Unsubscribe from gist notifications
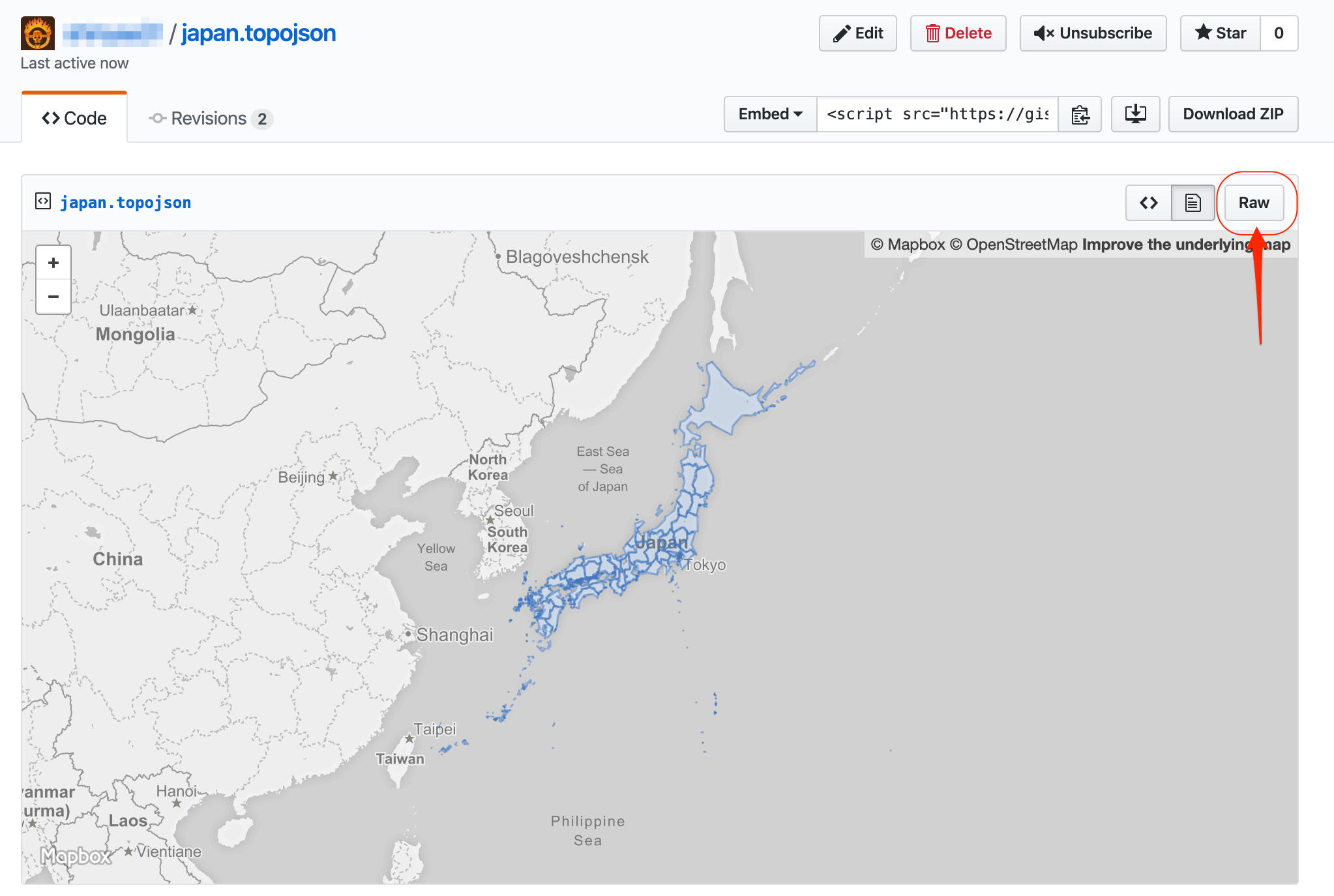 [x=1093, y=33]
